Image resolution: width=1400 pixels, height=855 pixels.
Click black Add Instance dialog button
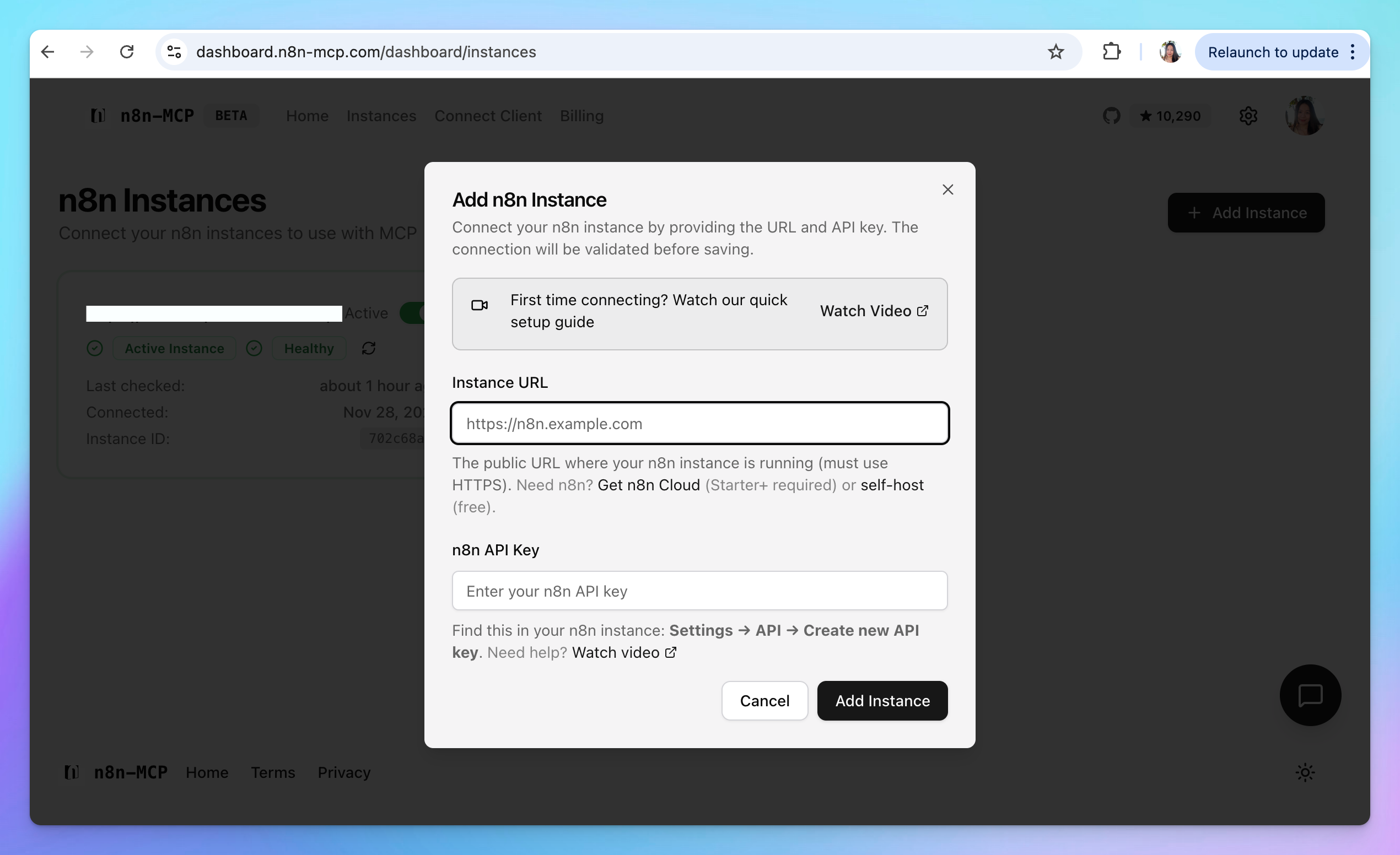coord(882,701)
